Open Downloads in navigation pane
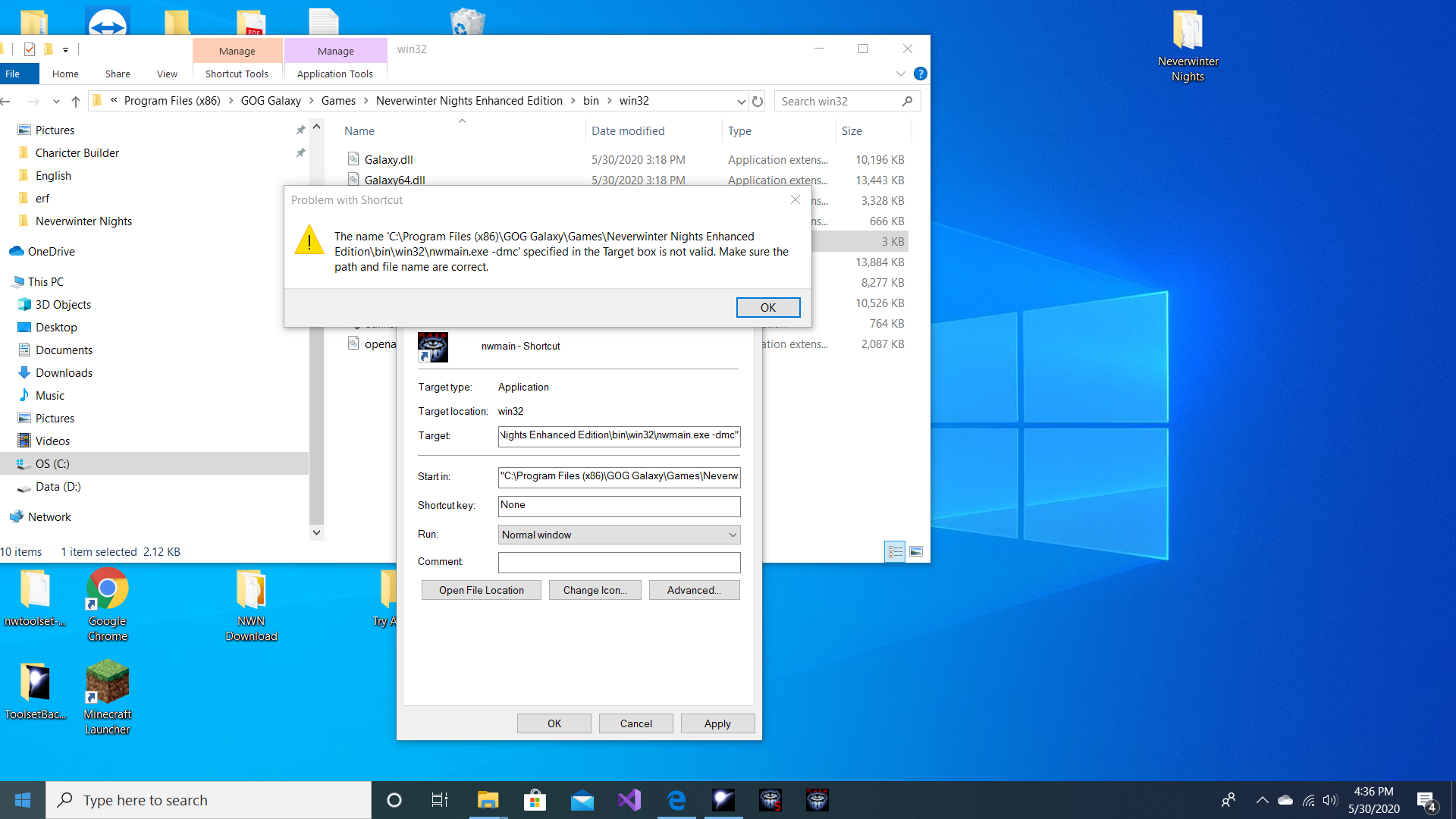This screenshot has height=819, width=1456. (x=64, y=372)
